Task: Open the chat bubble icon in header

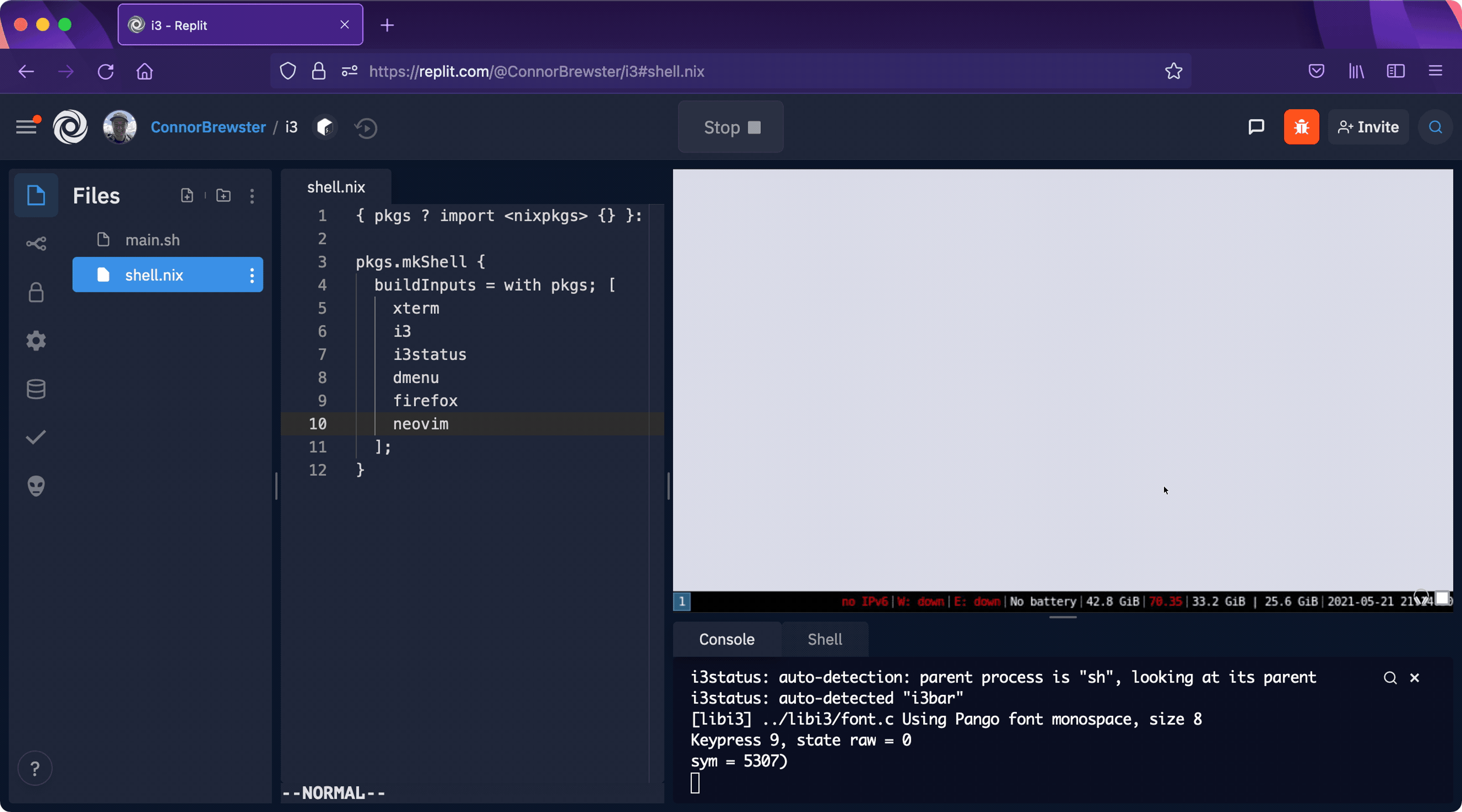Action: point(1256,127)
